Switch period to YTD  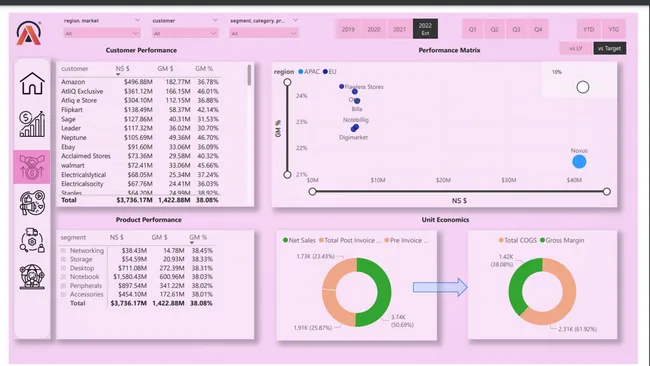[x=589, y=29]
